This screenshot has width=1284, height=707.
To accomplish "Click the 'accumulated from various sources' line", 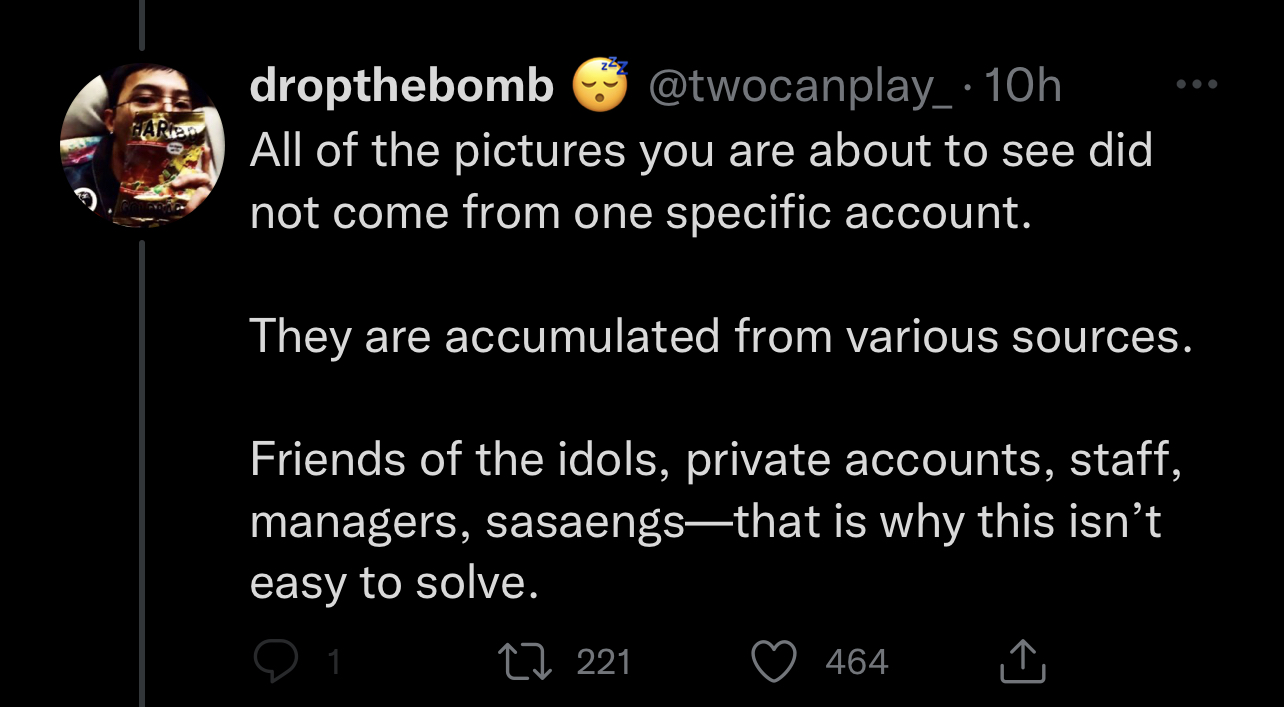I will [x=720, y=336].
